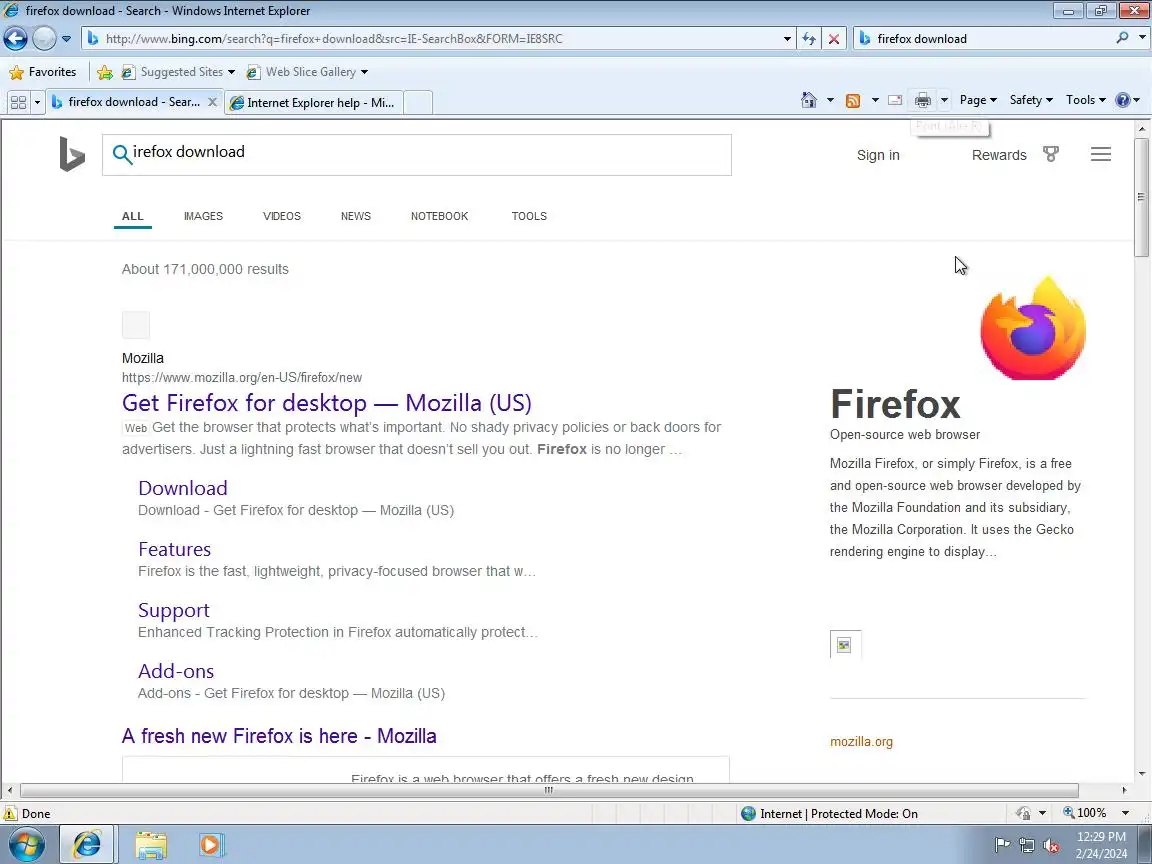Click the Quick Tabs grid icon
1152x864 pixels.
pyautogui.click(x=18, y=102)
